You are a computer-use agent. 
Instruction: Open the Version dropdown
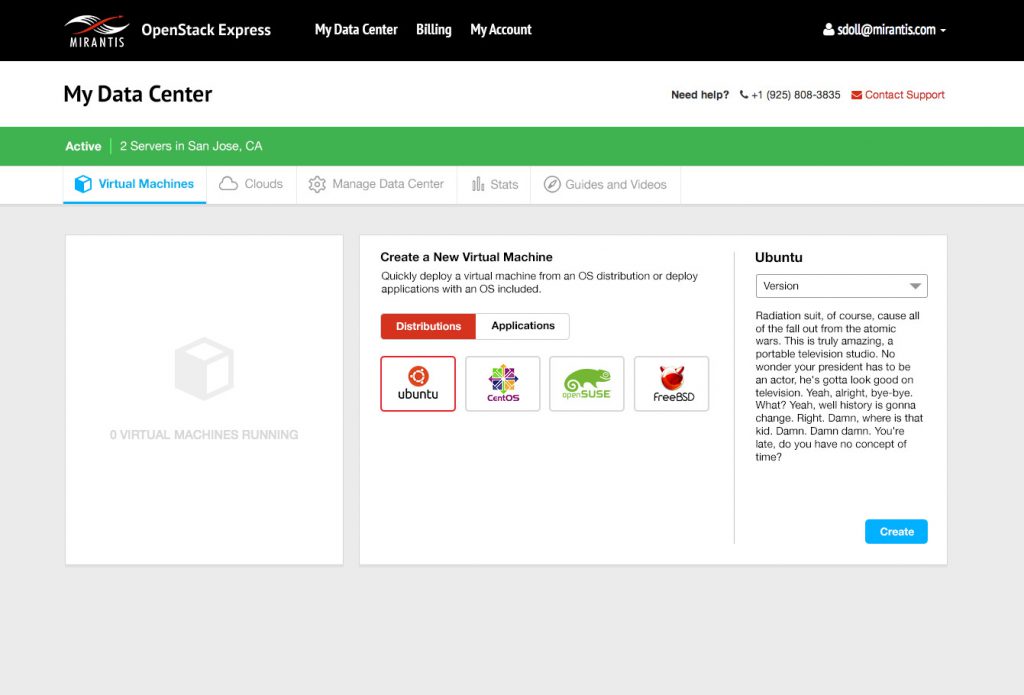pos(841,286)
